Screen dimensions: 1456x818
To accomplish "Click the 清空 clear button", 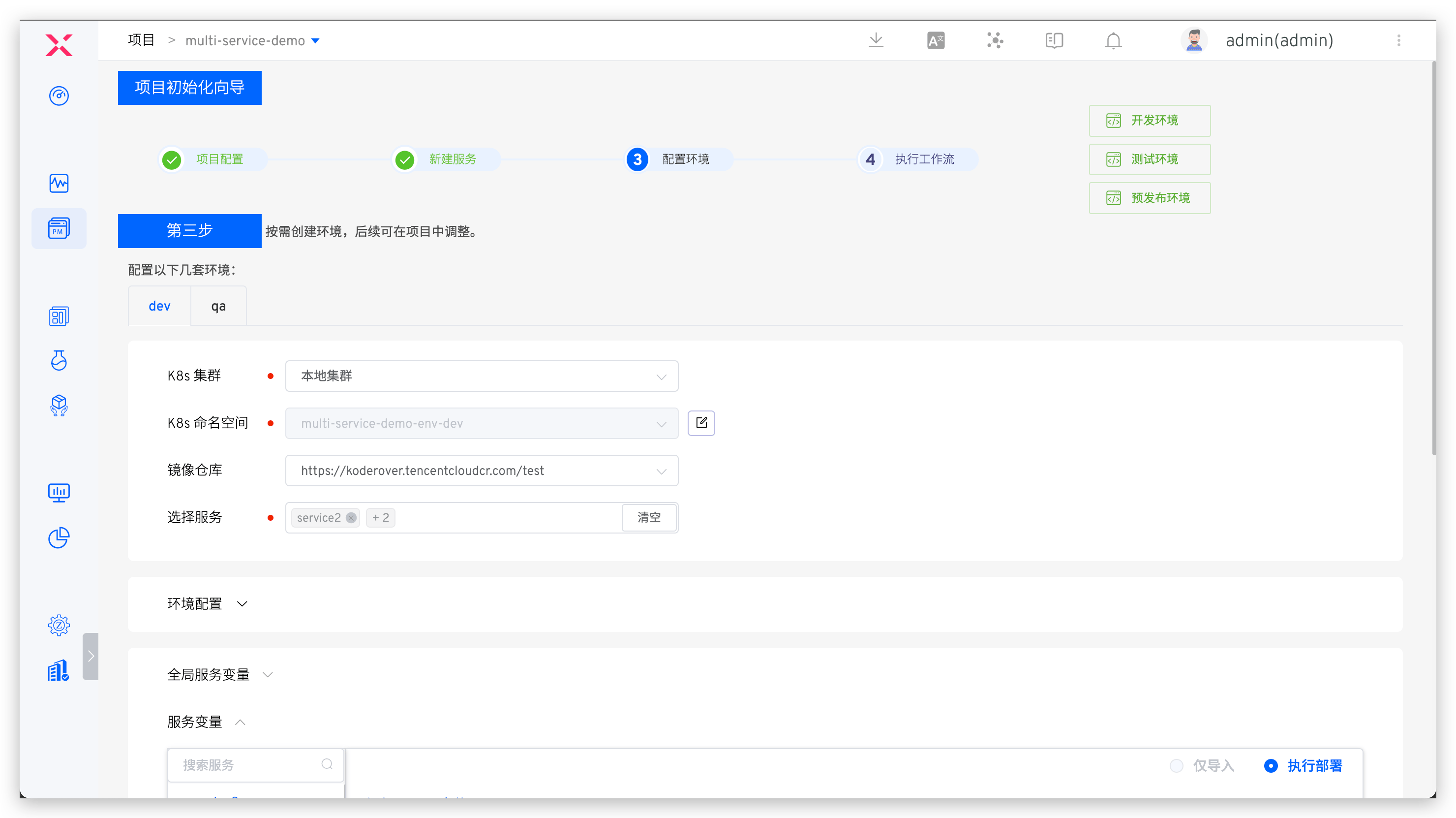I will [649, 518].
